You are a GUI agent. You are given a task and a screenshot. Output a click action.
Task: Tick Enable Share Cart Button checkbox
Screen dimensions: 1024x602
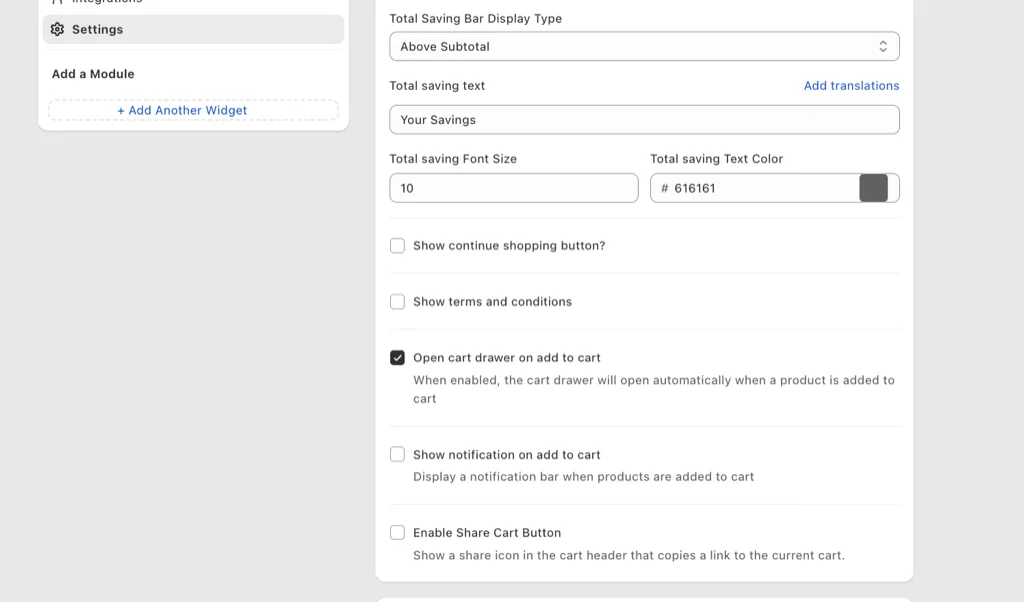coord(397,533)
